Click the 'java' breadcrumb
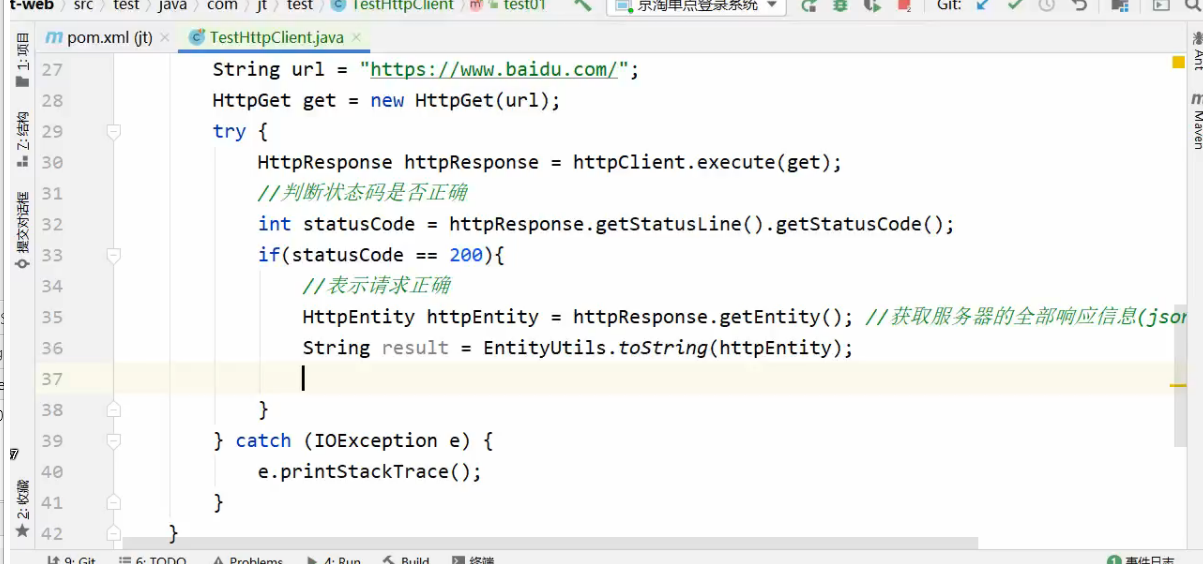 click(x=173, y=5)
